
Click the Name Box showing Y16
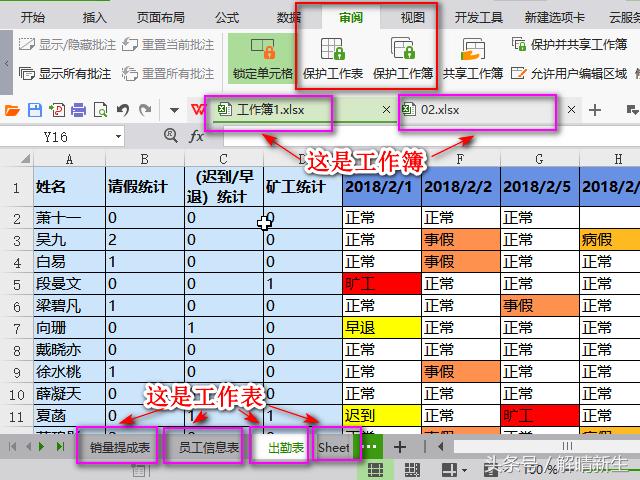[56, 136]
